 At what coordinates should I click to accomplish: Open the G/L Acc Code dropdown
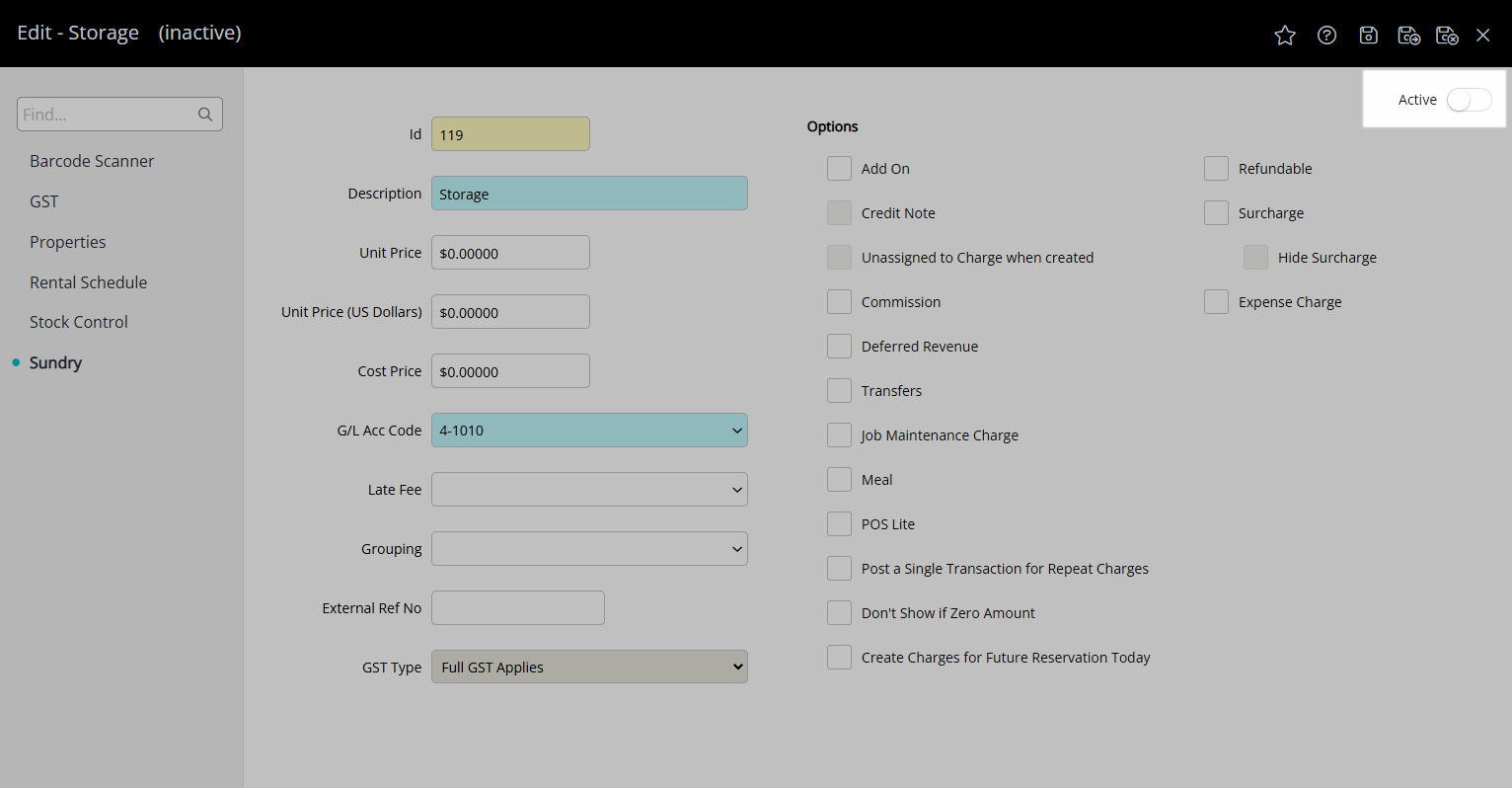pyautogui.click(x=589, y=431)
